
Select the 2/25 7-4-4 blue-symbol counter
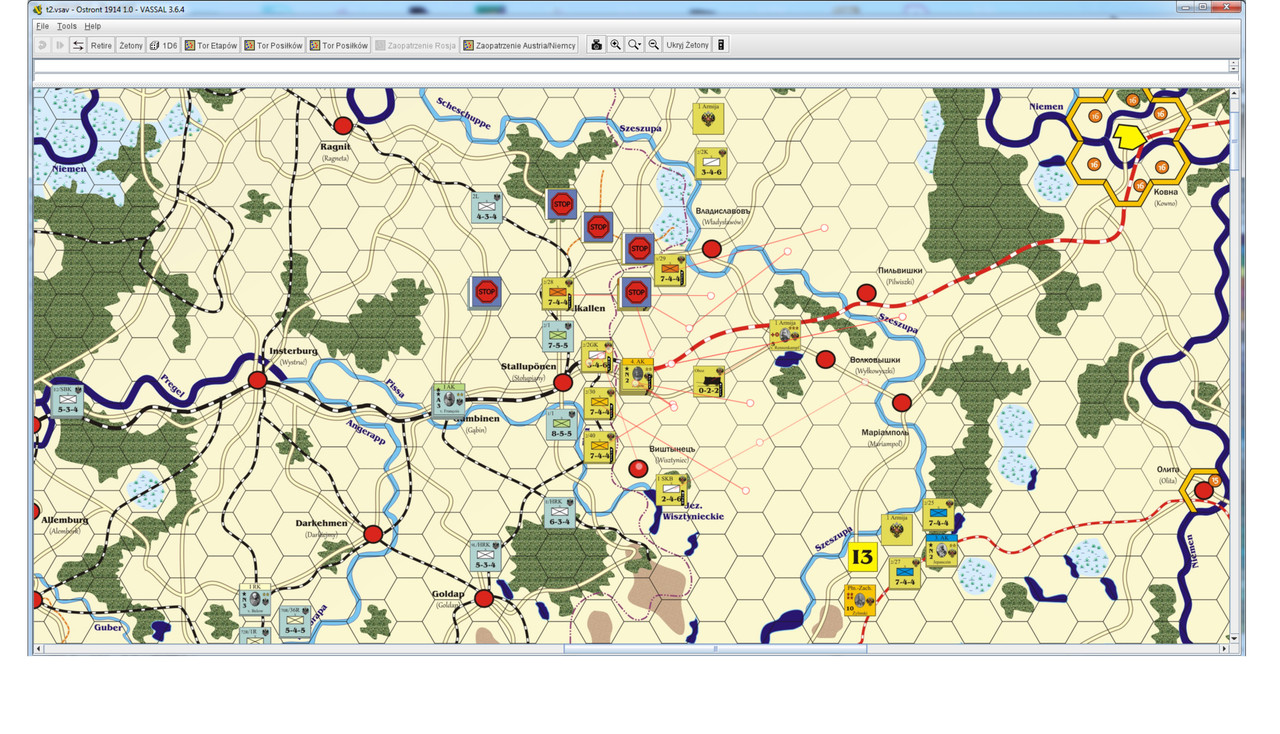coord(939,513)
